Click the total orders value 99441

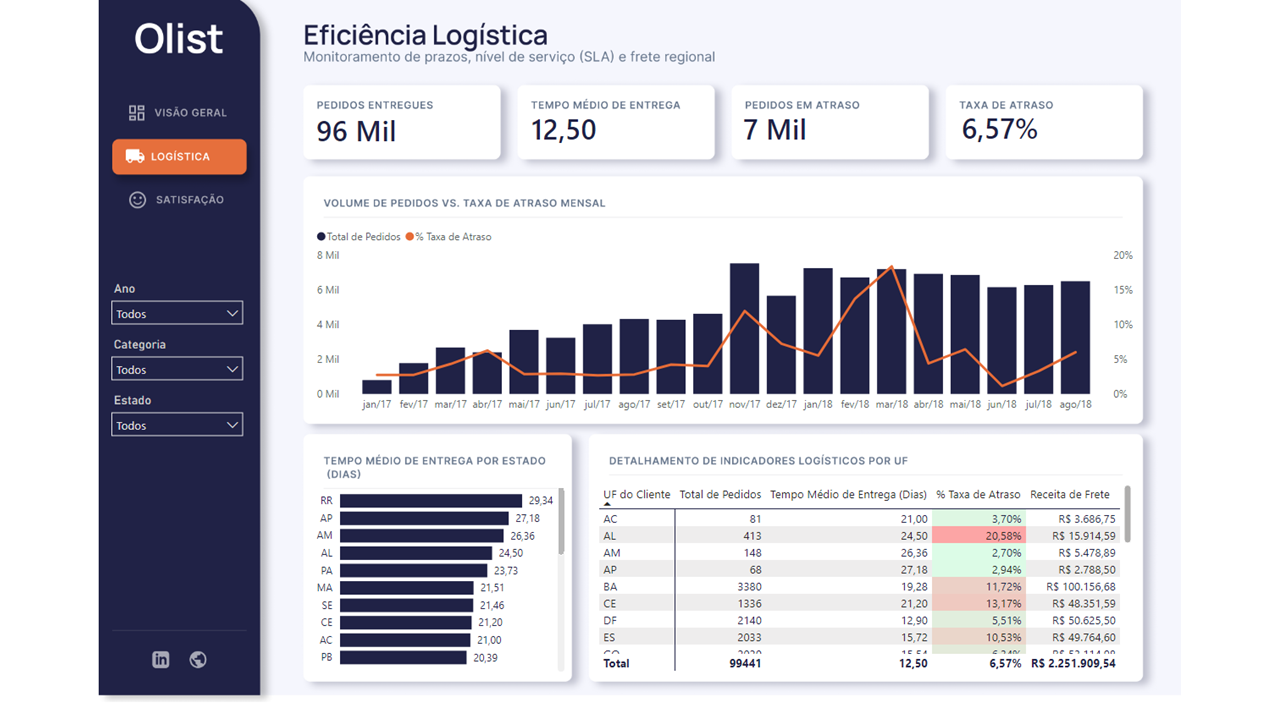click(x=744, y=663)
